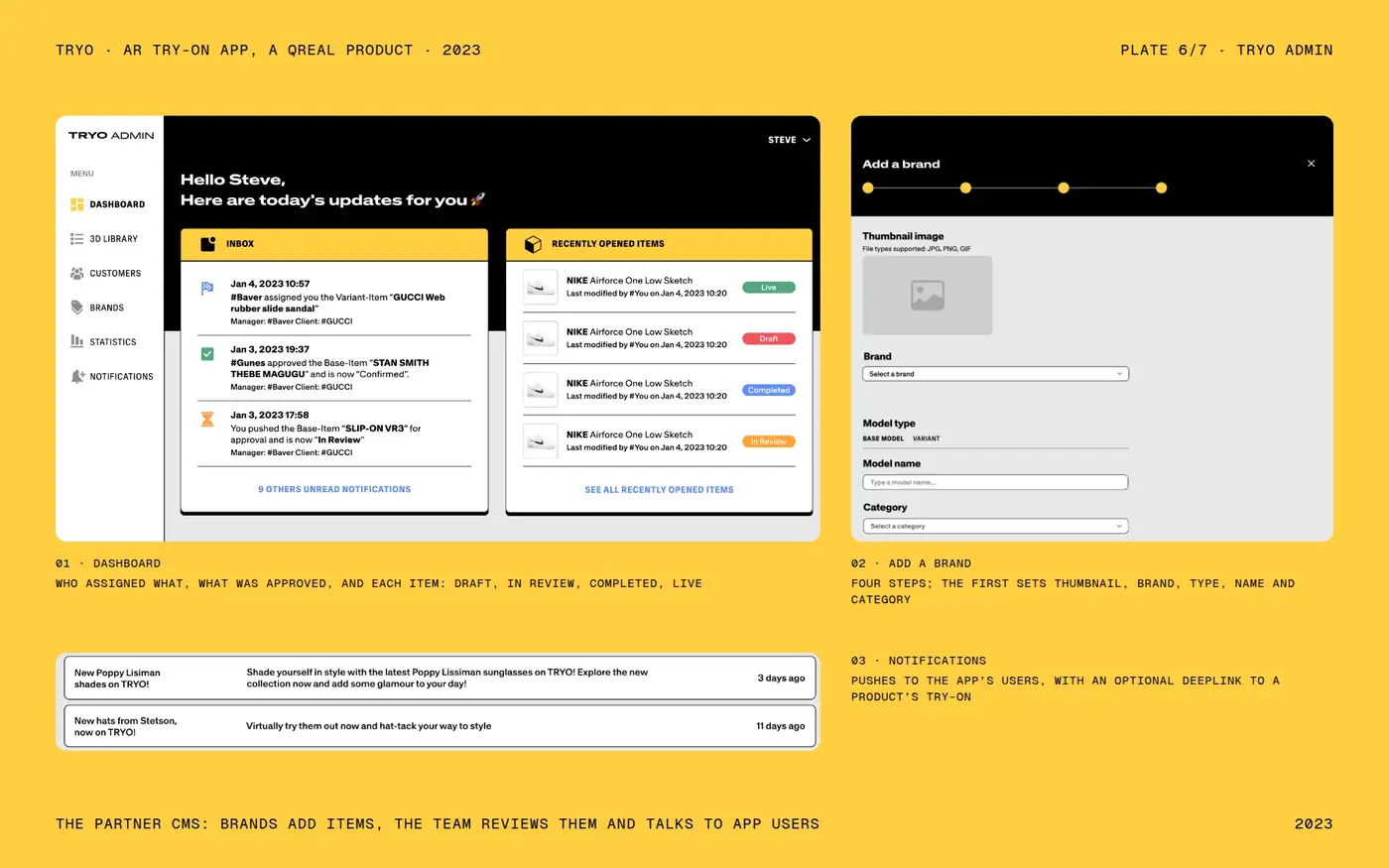Image resolution: width=1389 pixels, height=868 pixels.
Task: Click the Customers people icon
Action: pos(77,274)
